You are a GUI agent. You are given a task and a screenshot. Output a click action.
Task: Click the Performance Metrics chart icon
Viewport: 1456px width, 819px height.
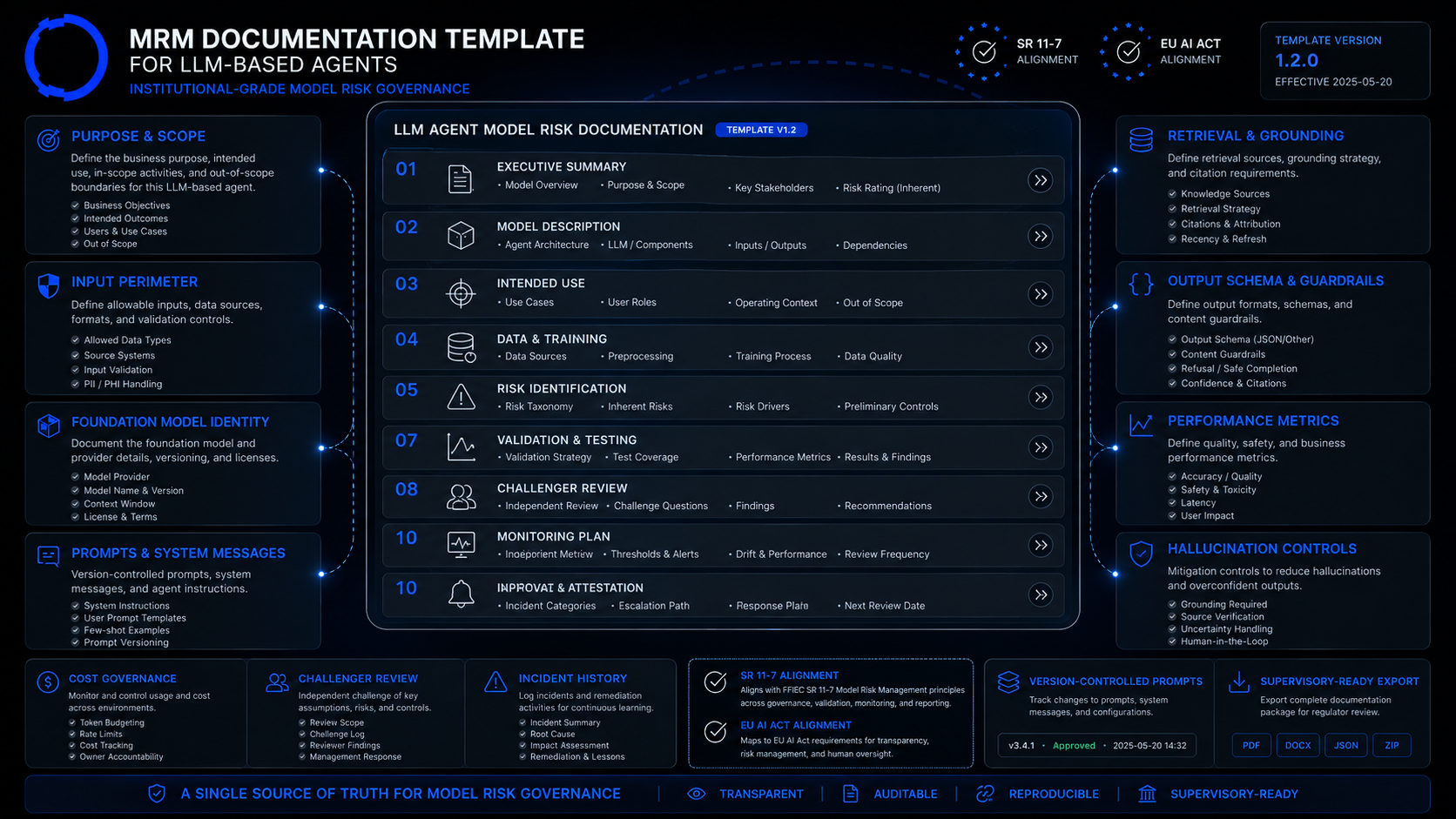(x=1141, y=425)
